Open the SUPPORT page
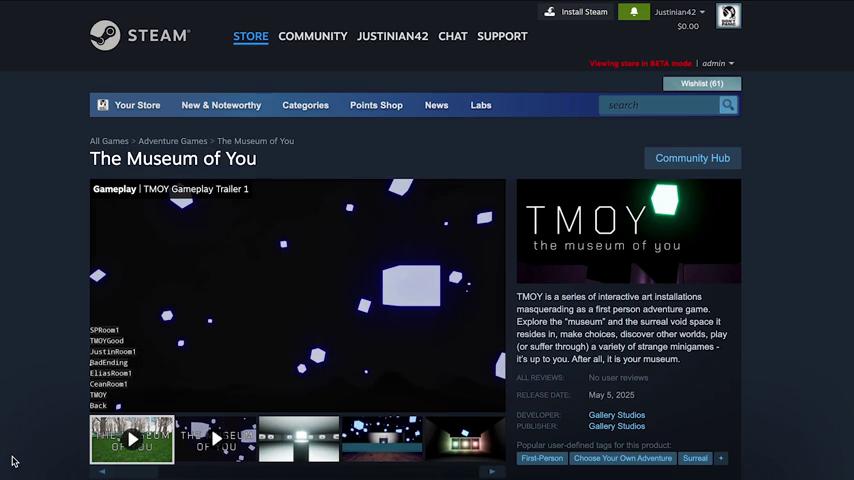This screenshot has height=480, width=854. click(502, 36)
